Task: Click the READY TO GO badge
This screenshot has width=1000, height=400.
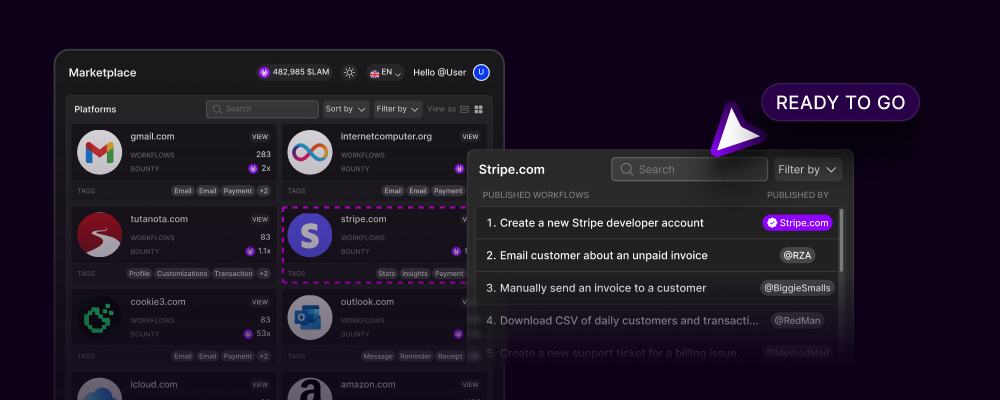Action: [841, 103]
